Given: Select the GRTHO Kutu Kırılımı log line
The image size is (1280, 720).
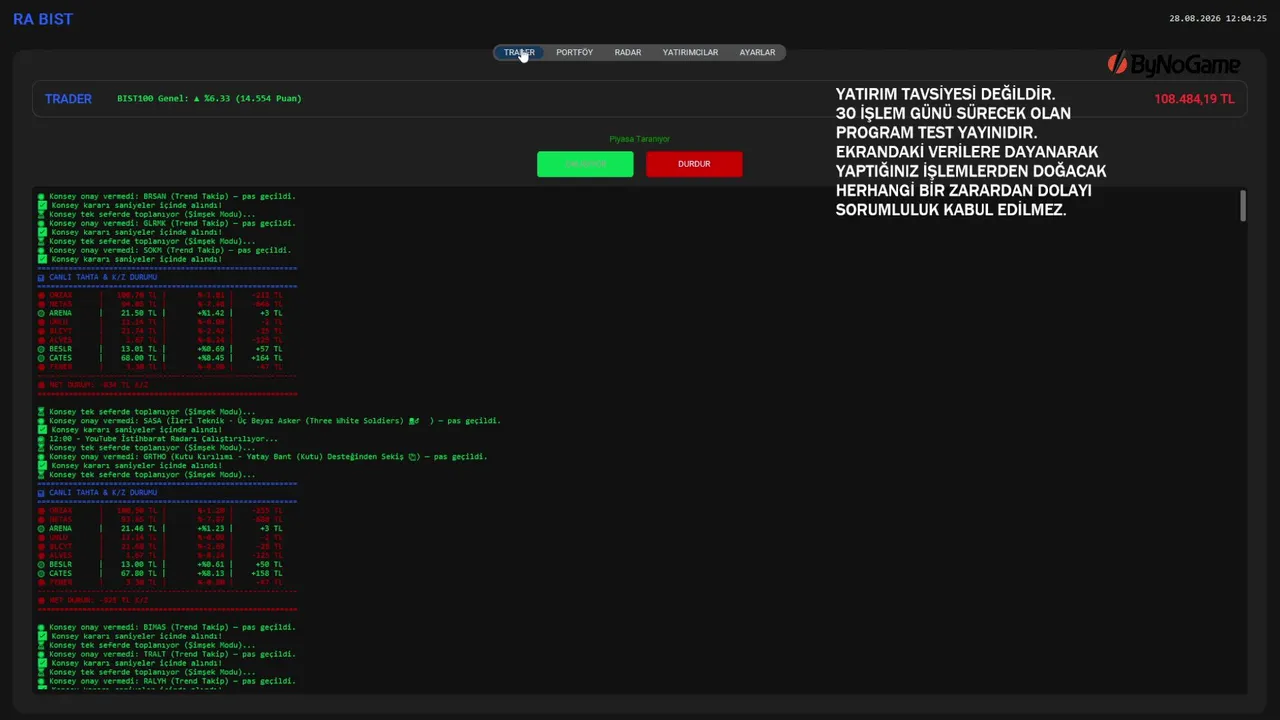Looking at the screenshot, I should pyautogui.click(x=263, y=456).
